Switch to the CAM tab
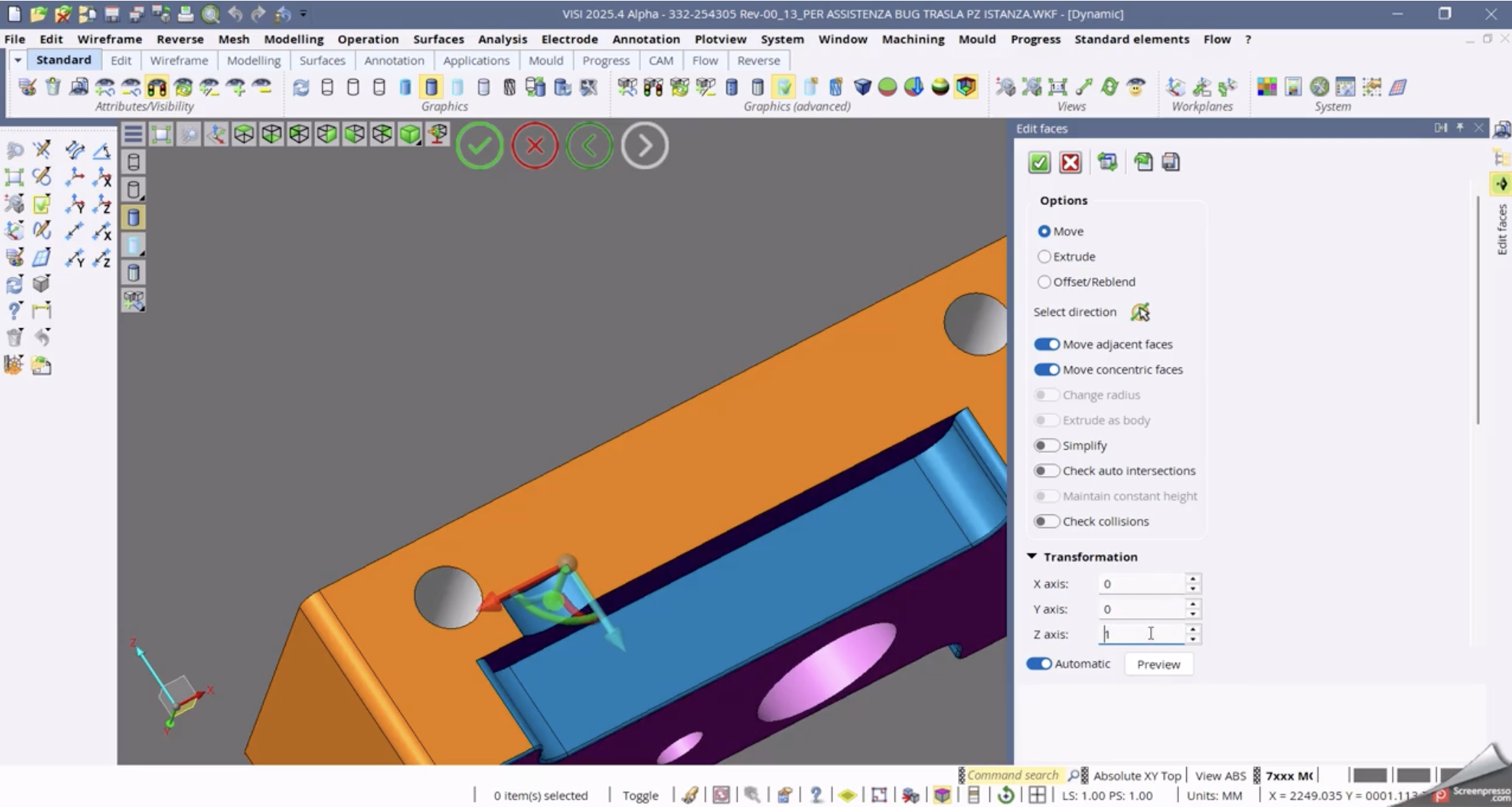The height and width of the screenshot is (807, 1512). point(660,61)
